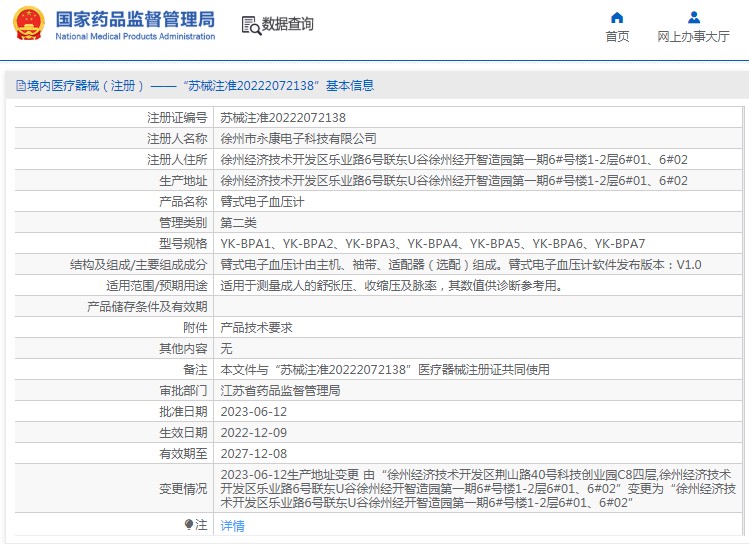The image size is (749, 544).
Task: Click approval date 2023-06-12
Action: pos(254,412)
